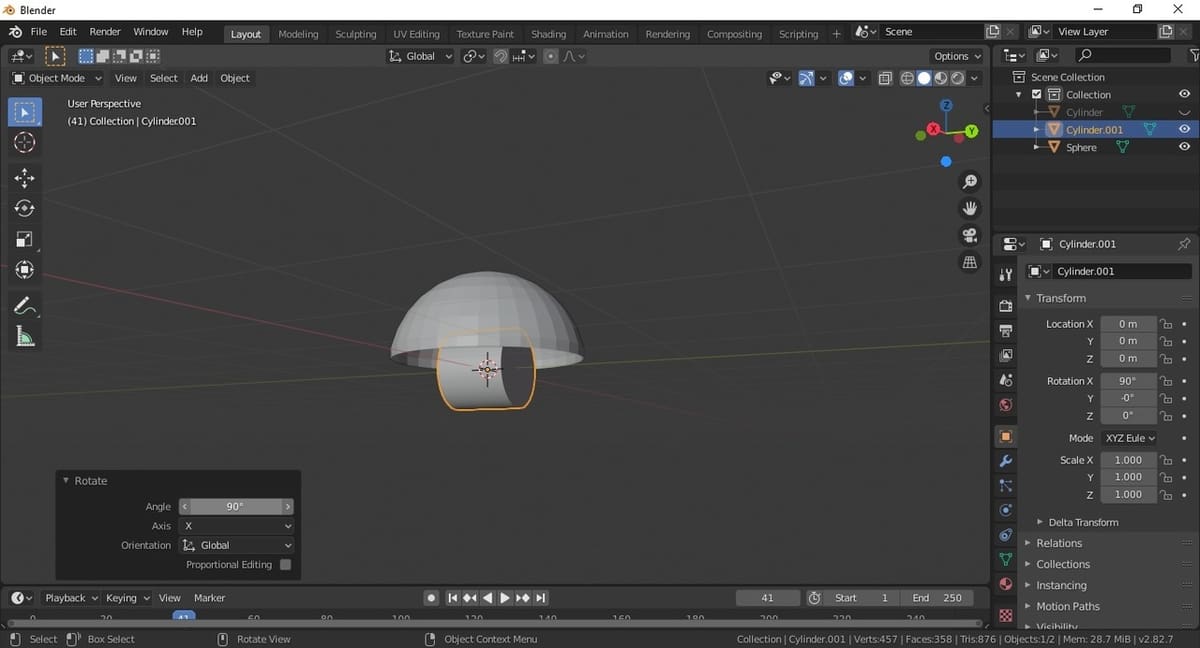The width and height of the screenshot is (1200, 648).
Task: Pick the Measure tool
Action: 25,337
